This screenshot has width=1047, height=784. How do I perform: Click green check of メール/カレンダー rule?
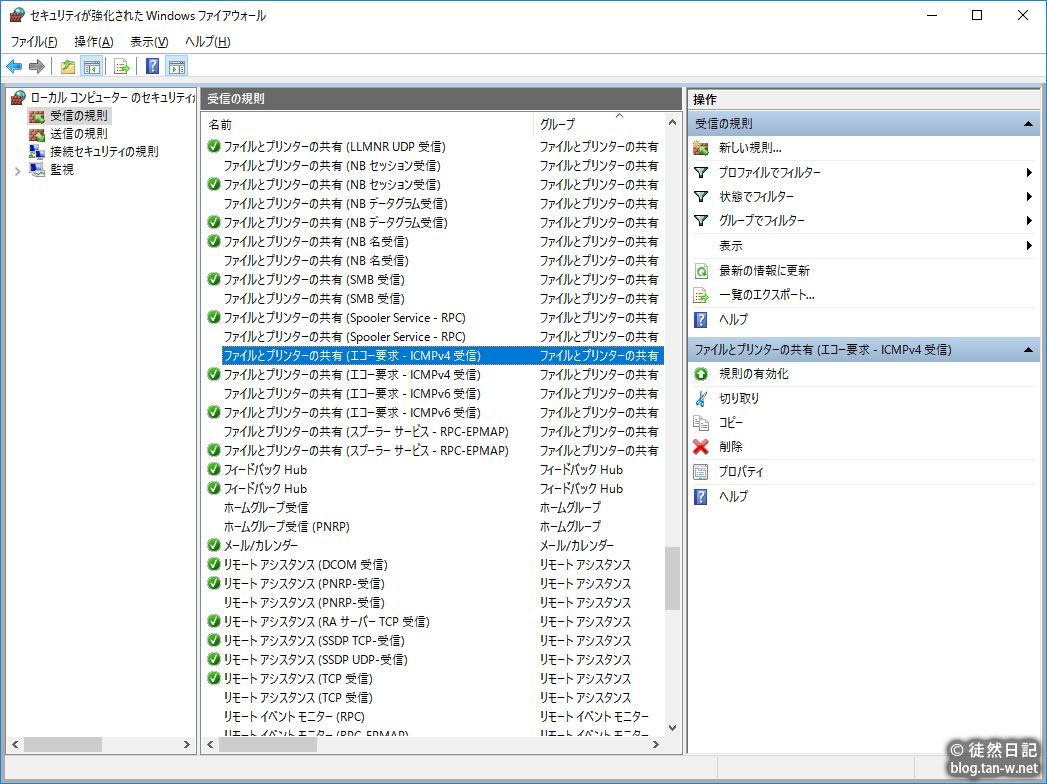(214, 545)
